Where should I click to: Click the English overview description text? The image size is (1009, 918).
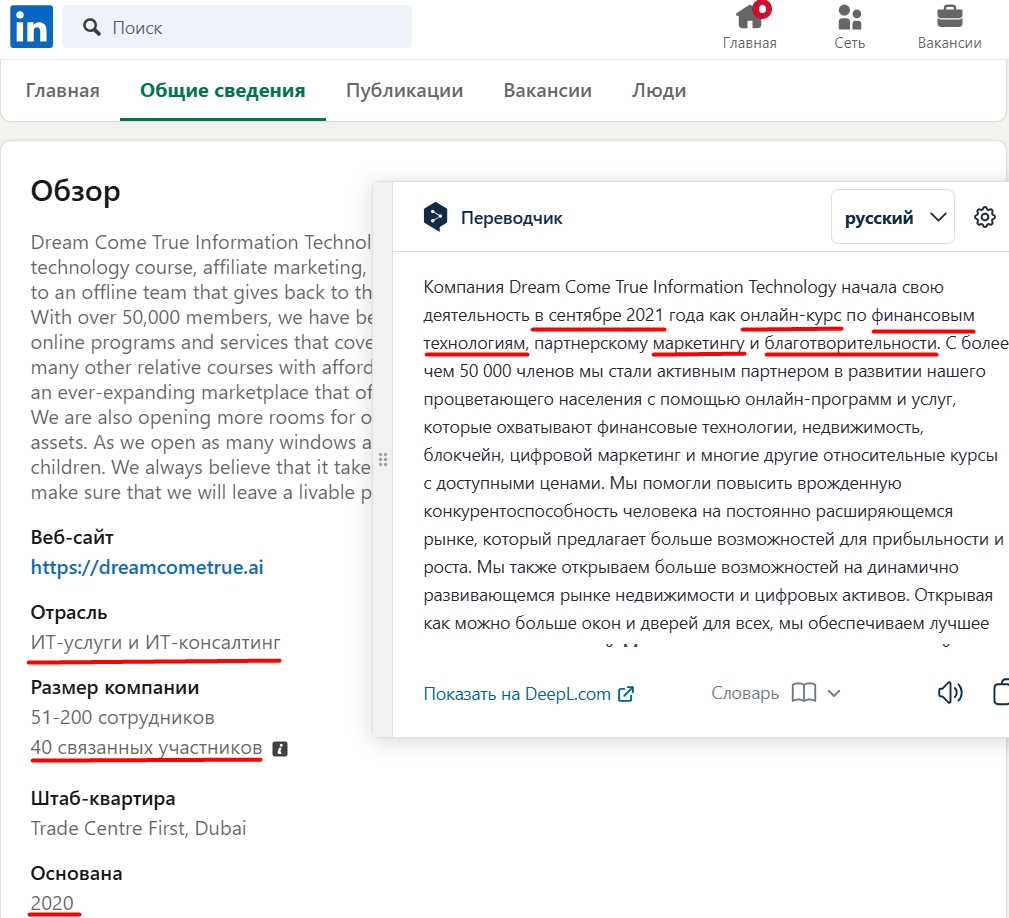point(201,367)
